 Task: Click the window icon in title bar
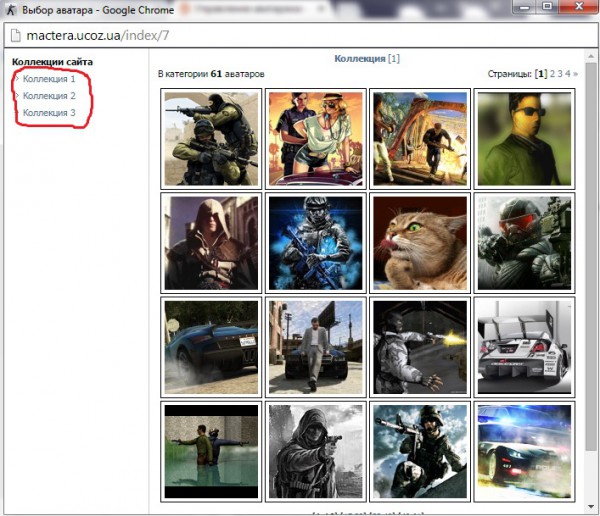(11, 10)
